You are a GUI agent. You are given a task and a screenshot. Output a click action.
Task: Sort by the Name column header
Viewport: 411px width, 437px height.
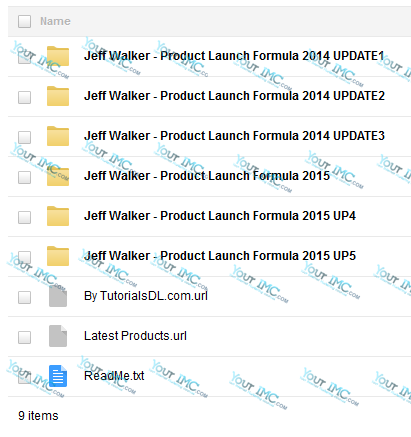[55, 21]
